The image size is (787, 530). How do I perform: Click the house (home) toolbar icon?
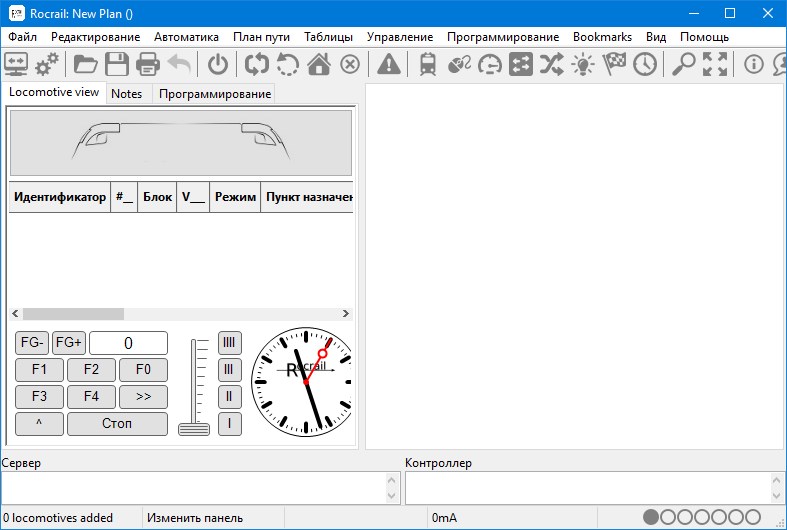coord(318,64)
